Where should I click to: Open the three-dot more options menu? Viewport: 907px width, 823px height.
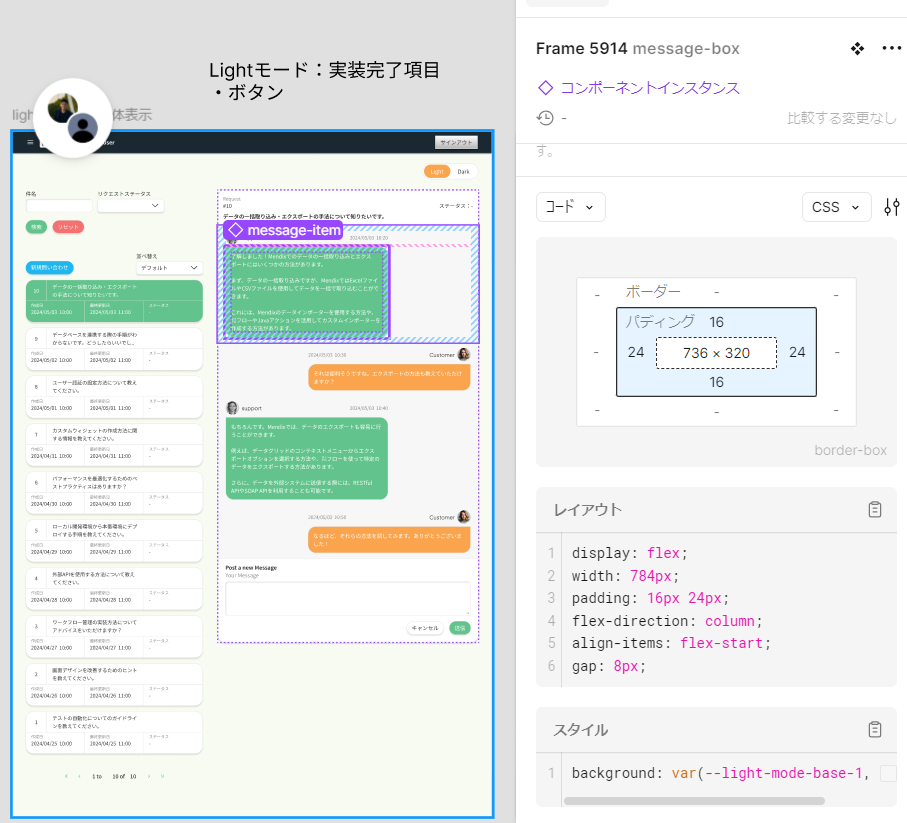tap(891, 49)
